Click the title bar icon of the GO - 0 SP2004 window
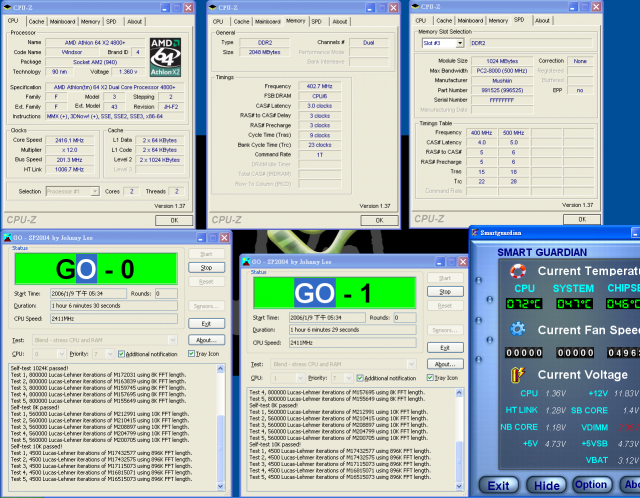The image size is (640, 498). pyautogui.click(x=7, y=238)
